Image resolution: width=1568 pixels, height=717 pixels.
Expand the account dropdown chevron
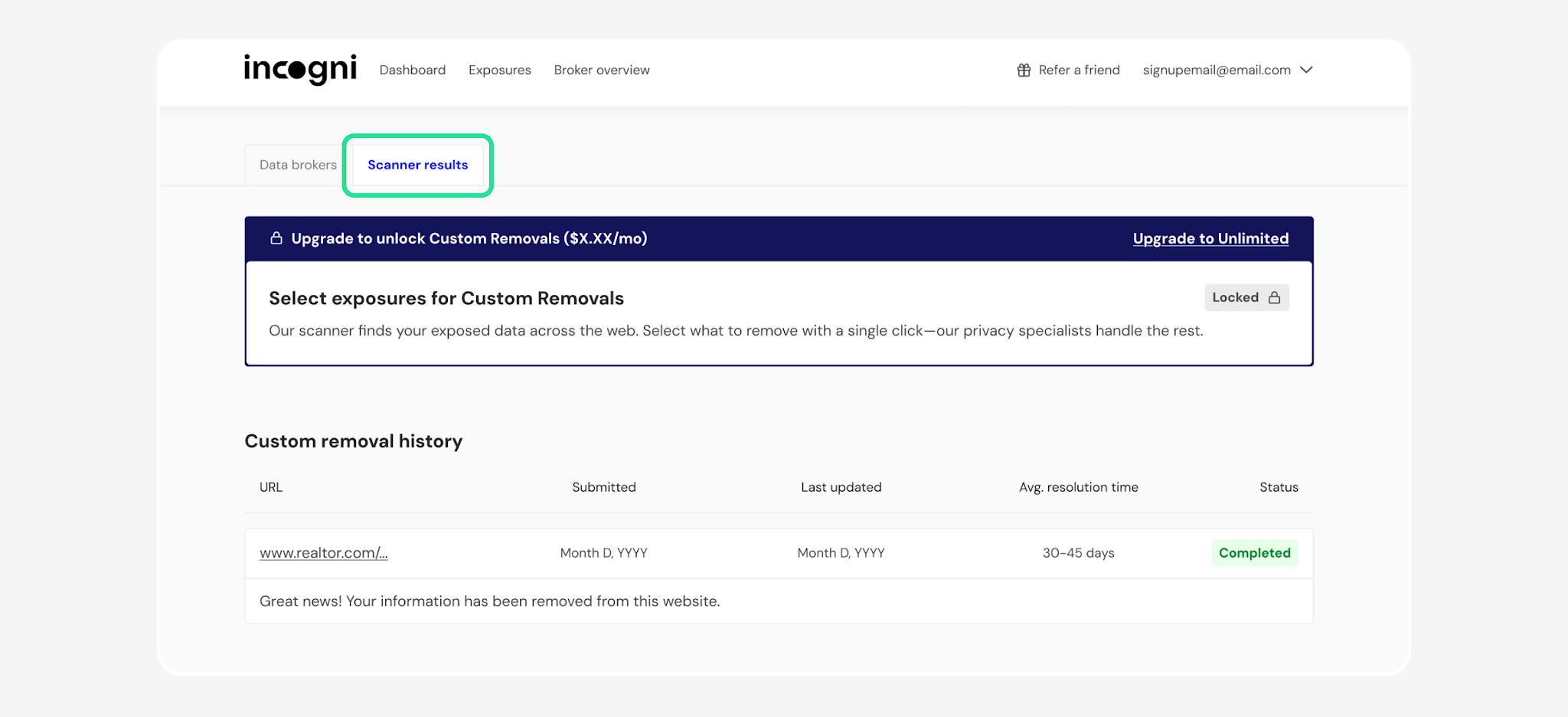coord(1306,70)
